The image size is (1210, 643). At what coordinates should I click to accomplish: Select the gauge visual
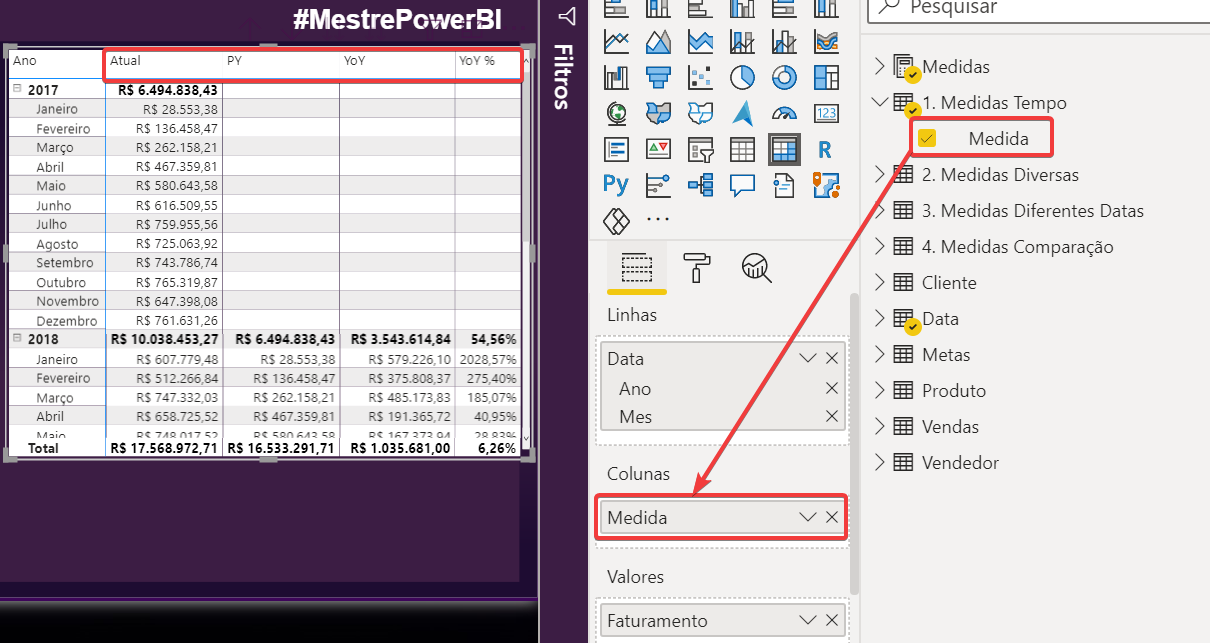(784, 112)
